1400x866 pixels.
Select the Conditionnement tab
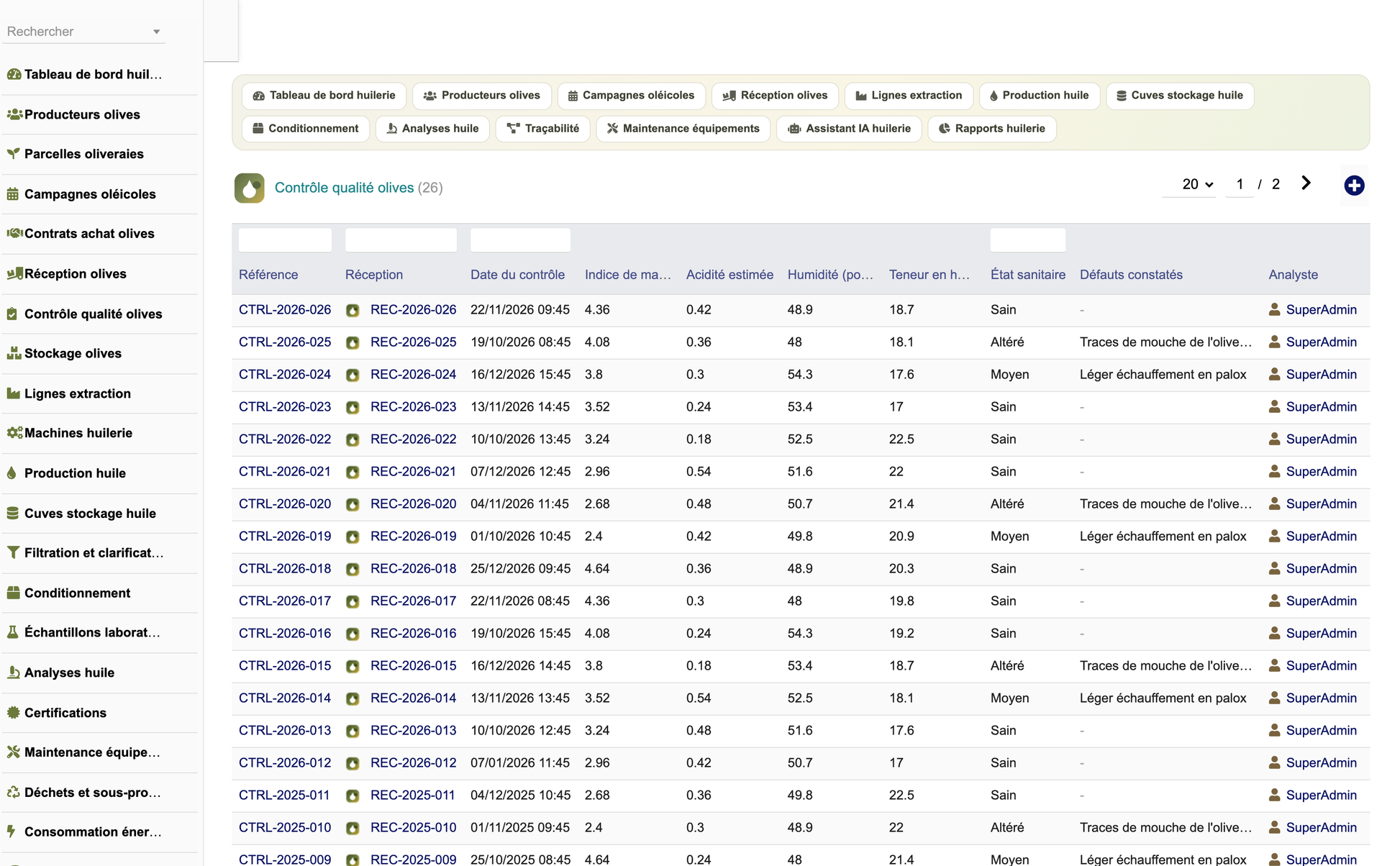coord(306,129)
